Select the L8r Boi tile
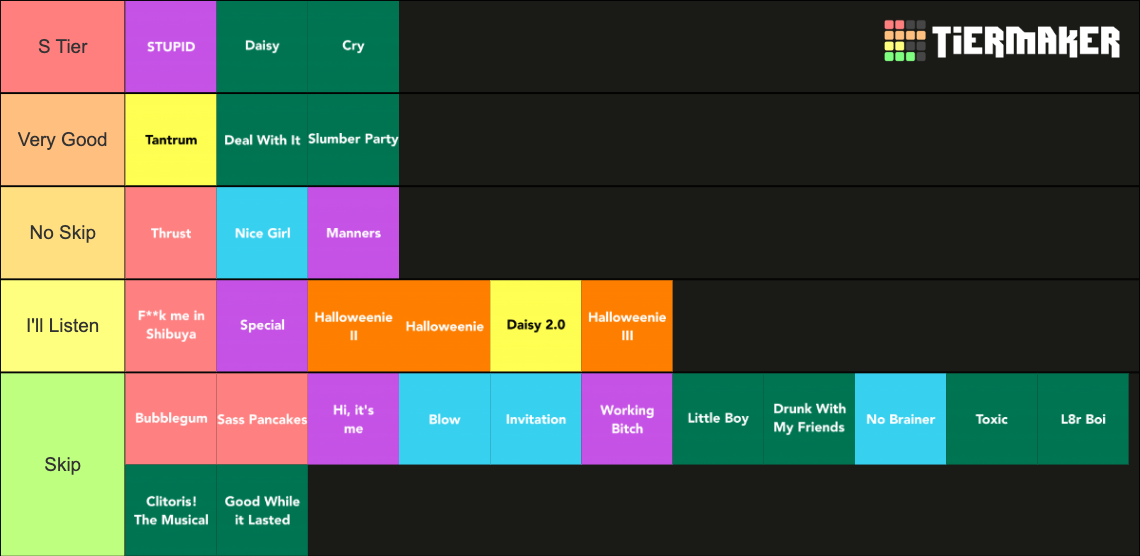1140x556 pixels. coord(1083,419)
